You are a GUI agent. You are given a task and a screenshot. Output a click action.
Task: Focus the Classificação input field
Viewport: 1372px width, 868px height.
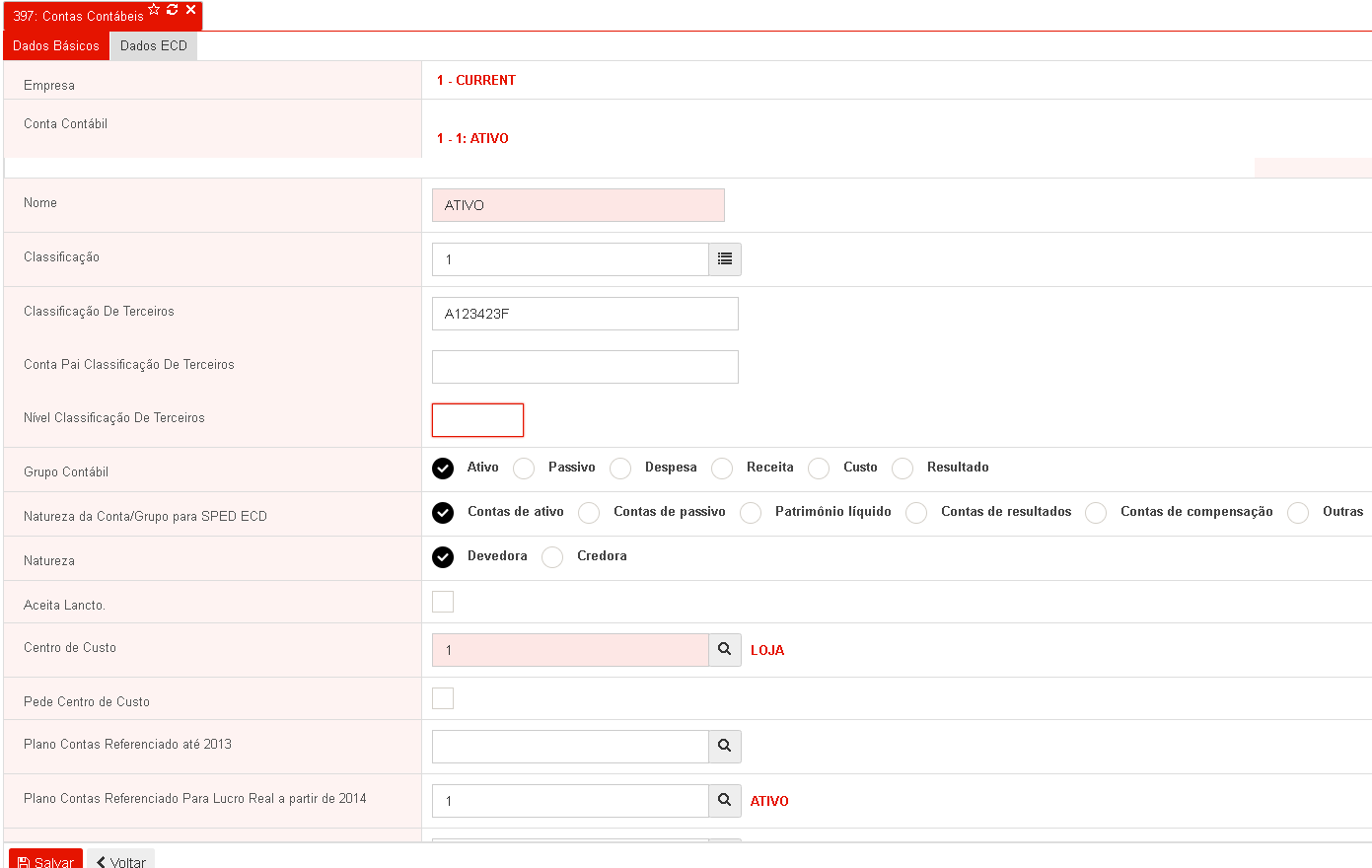tap(570, 259)
